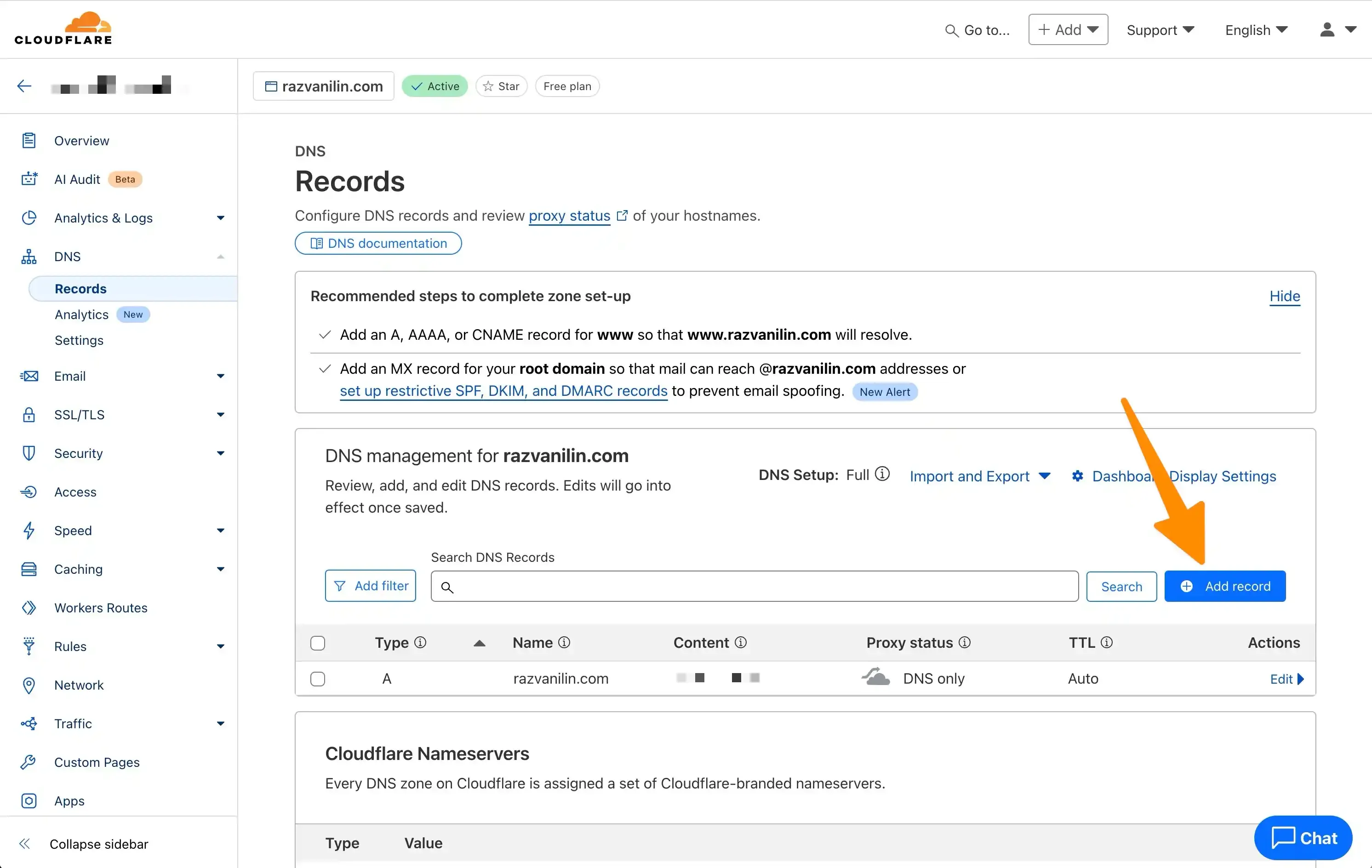The image size is (1372, 868).
Task: Click the external link icon after proxy status
Action: click(x=622, y=215)
